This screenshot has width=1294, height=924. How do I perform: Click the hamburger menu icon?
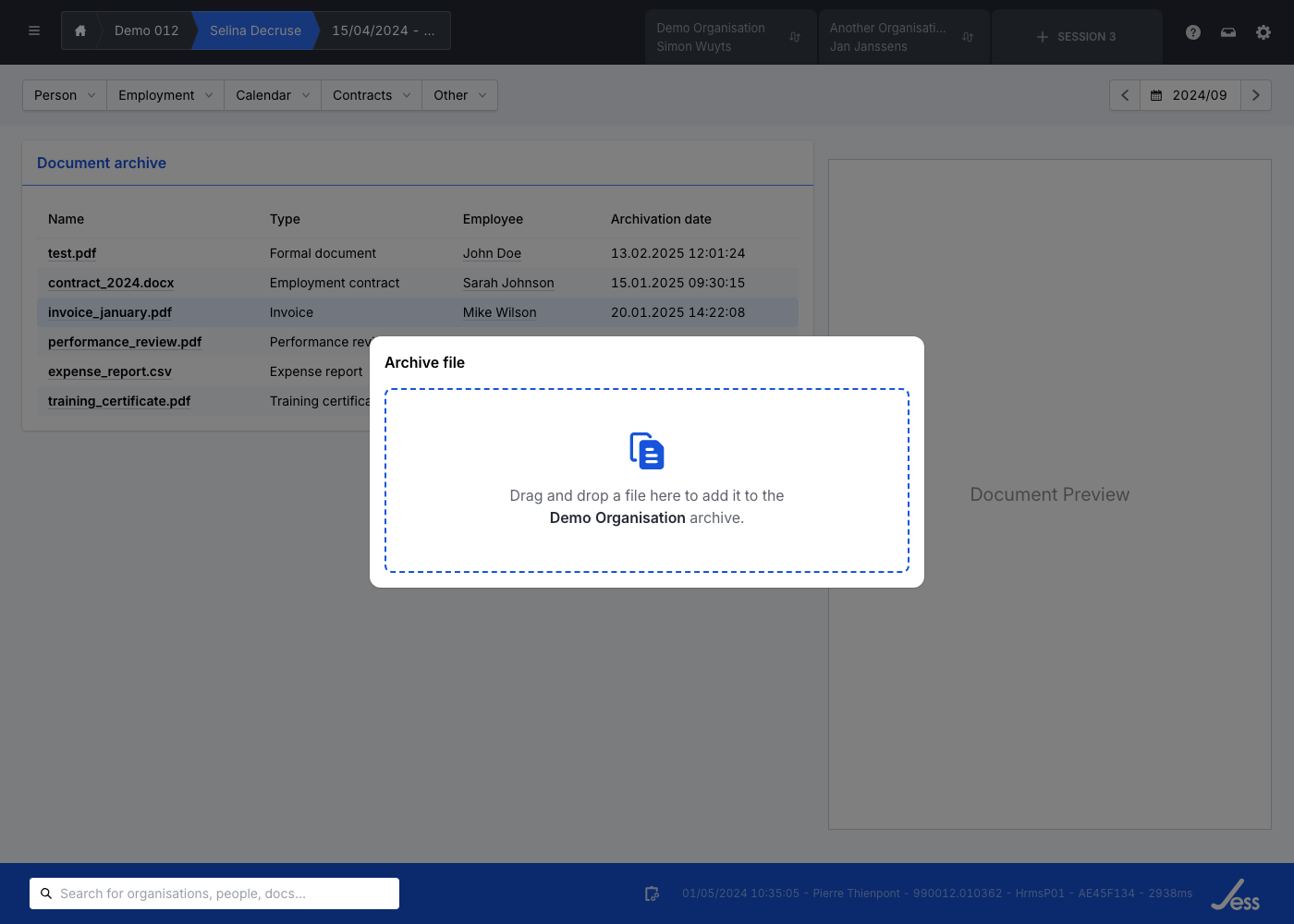(34, 30)
